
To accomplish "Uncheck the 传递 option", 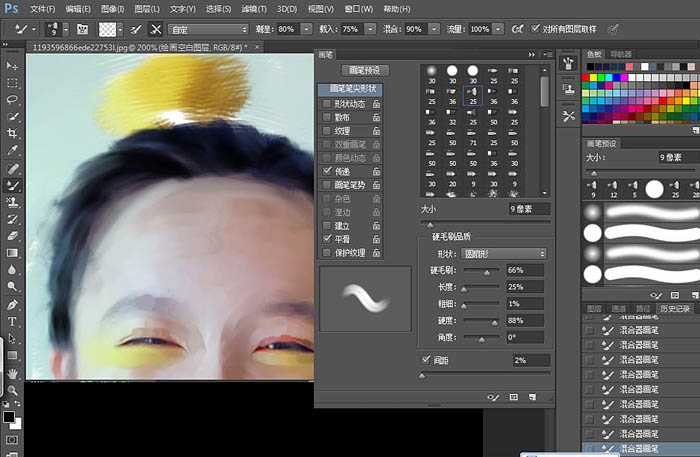I will 327,171.
